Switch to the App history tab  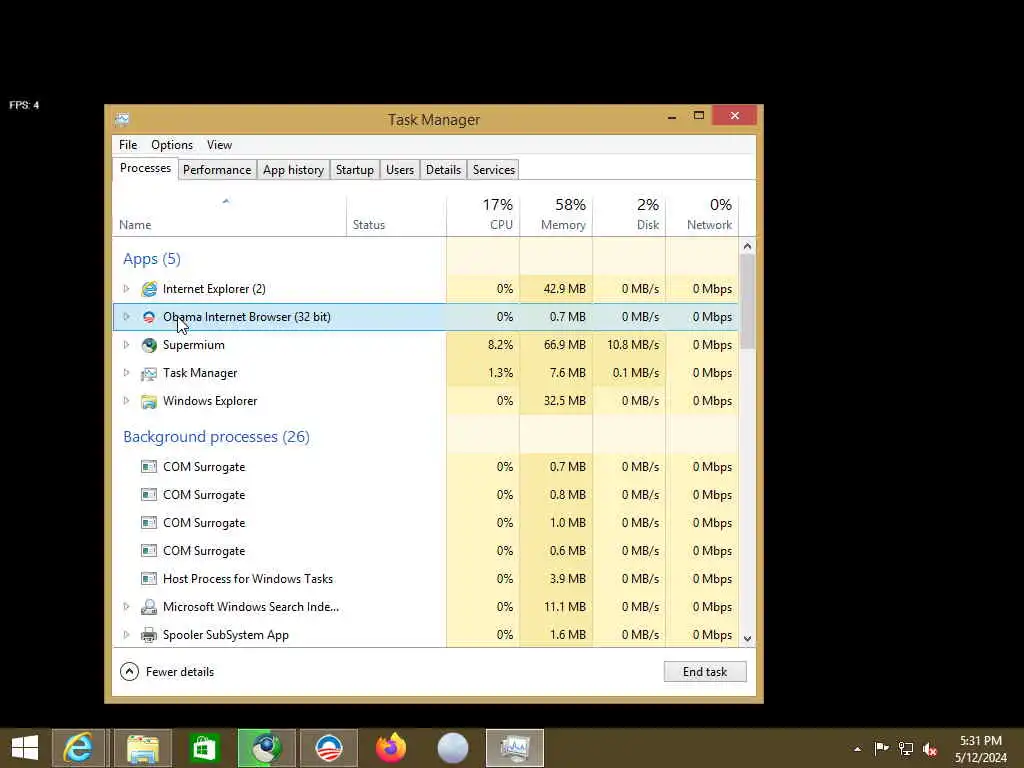pos(293,170)
